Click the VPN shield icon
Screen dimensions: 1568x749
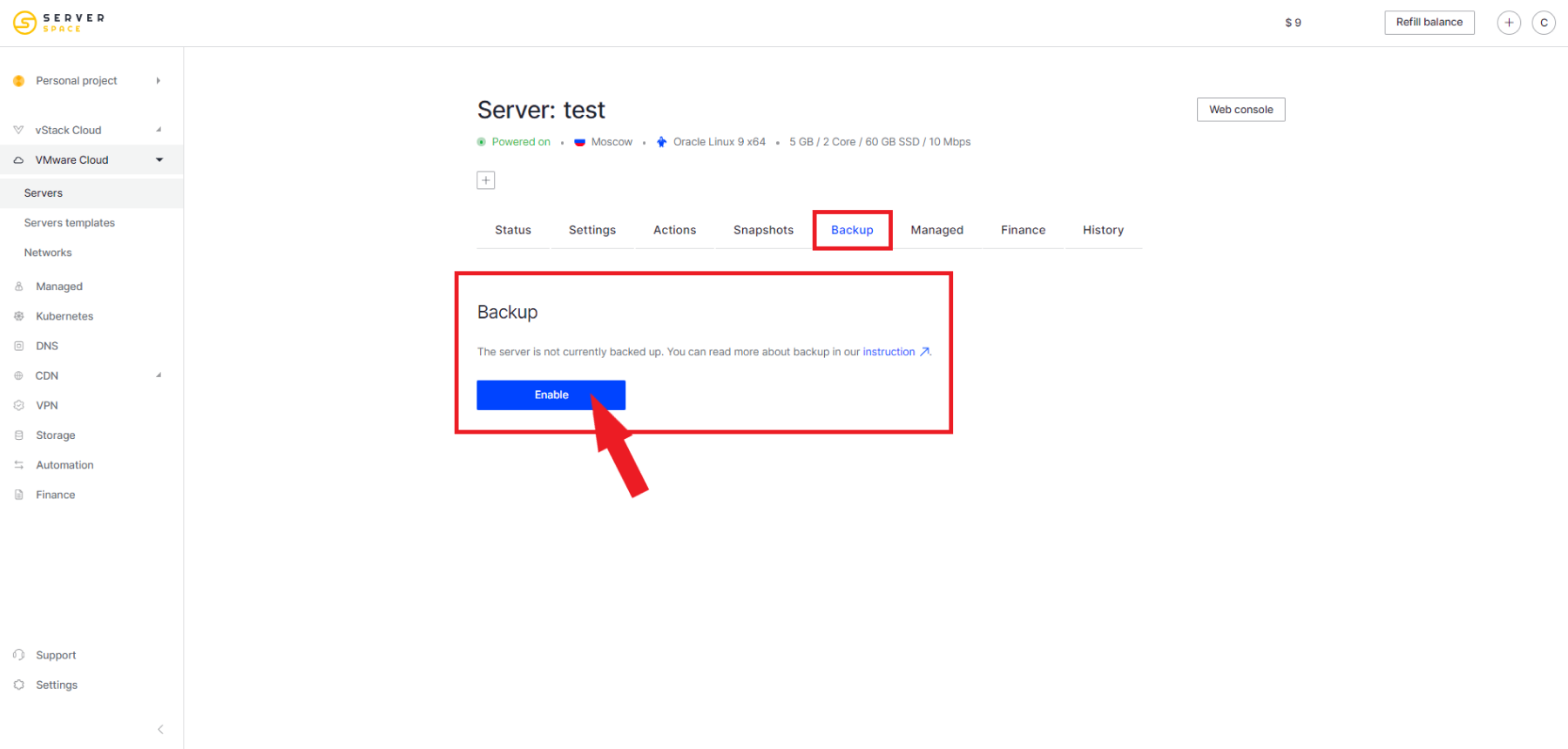[18, 406]
